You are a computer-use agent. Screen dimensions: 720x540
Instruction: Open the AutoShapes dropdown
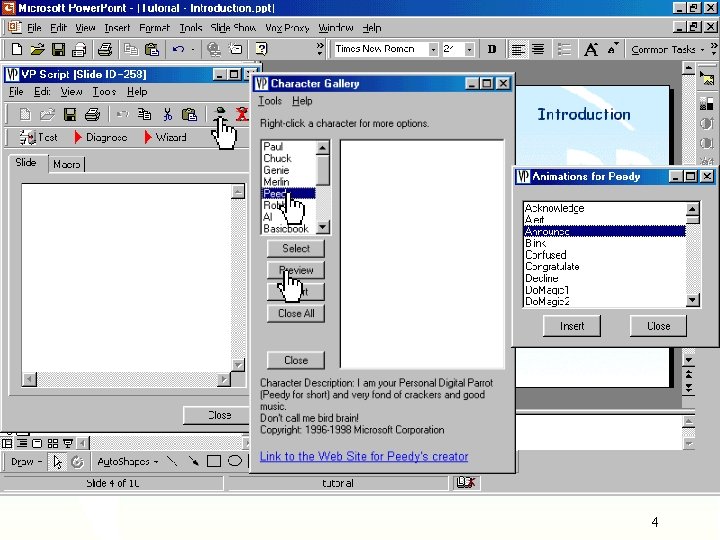127,461
